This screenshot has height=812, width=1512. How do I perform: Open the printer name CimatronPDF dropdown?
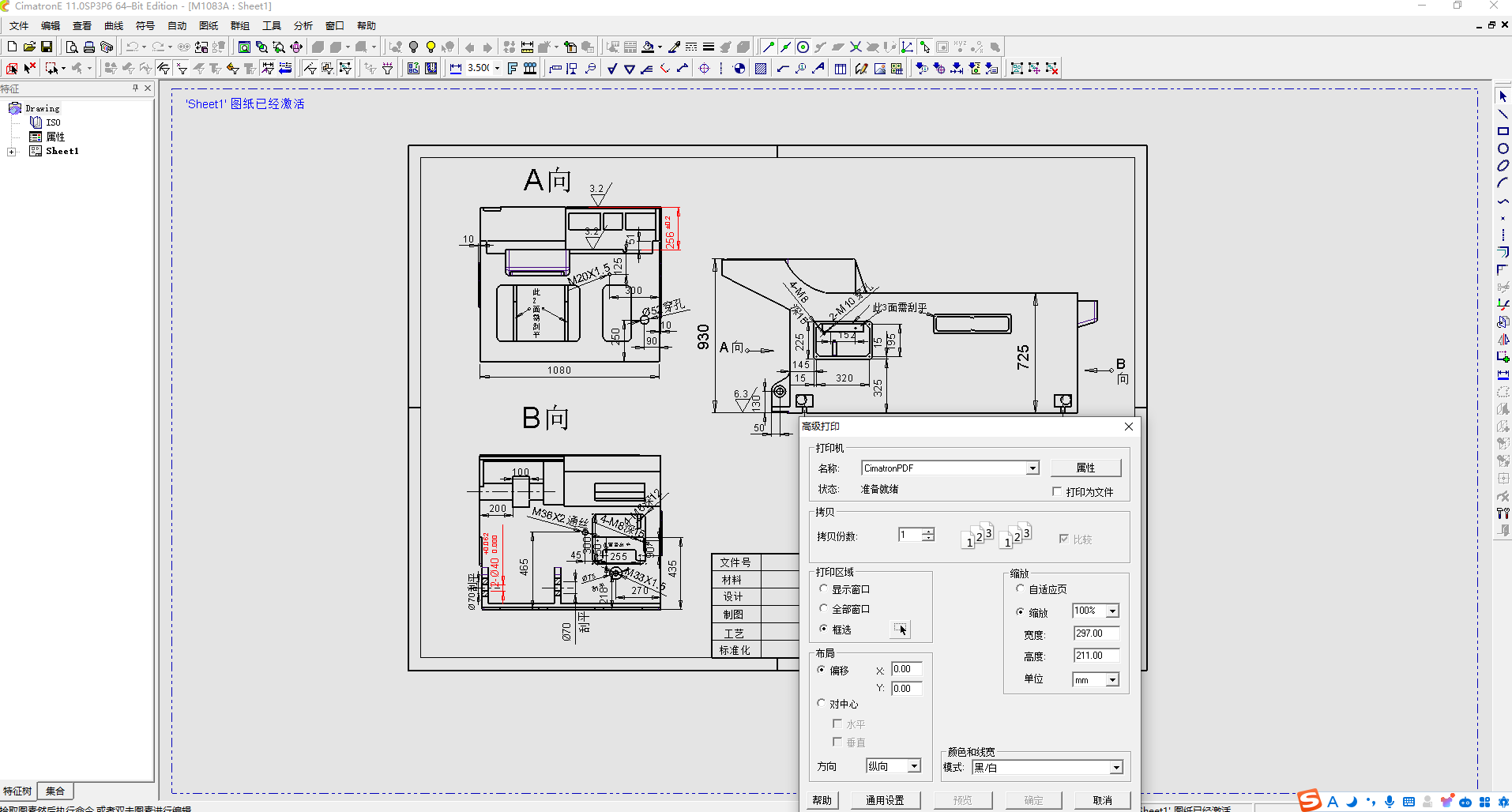(x=1032, y=468)
